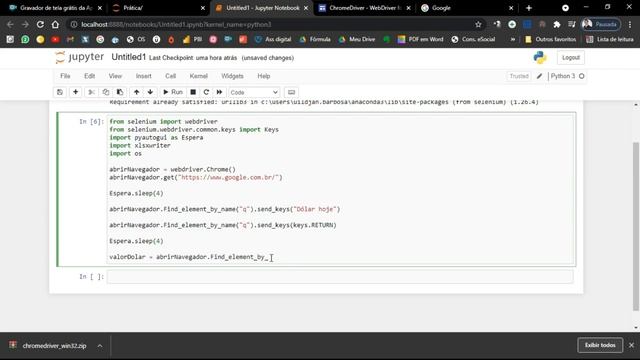This screenshot has height=360, width=640.
Task: Open the Cell menu
Action: click(x=171, y=76)
